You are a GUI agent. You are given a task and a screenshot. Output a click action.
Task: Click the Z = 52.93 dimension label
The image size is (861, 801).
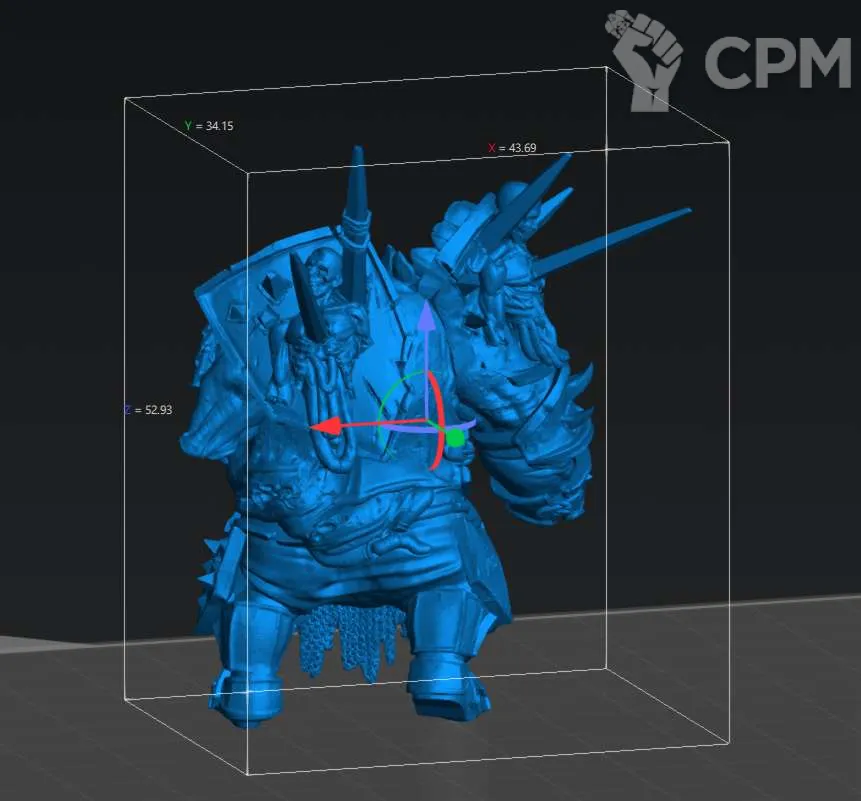click(149, 410)
